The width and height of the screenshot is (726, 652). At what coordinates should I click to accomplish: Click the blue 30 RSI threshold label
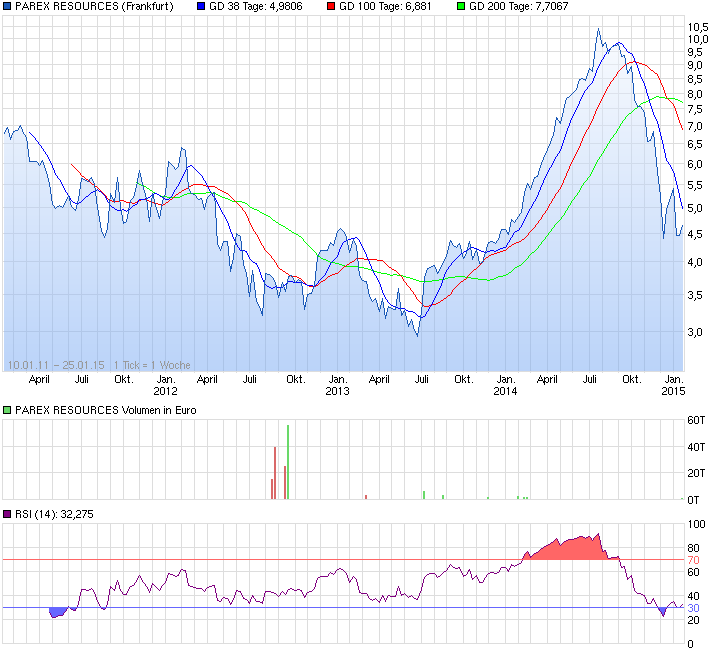[x=693, y=608]
